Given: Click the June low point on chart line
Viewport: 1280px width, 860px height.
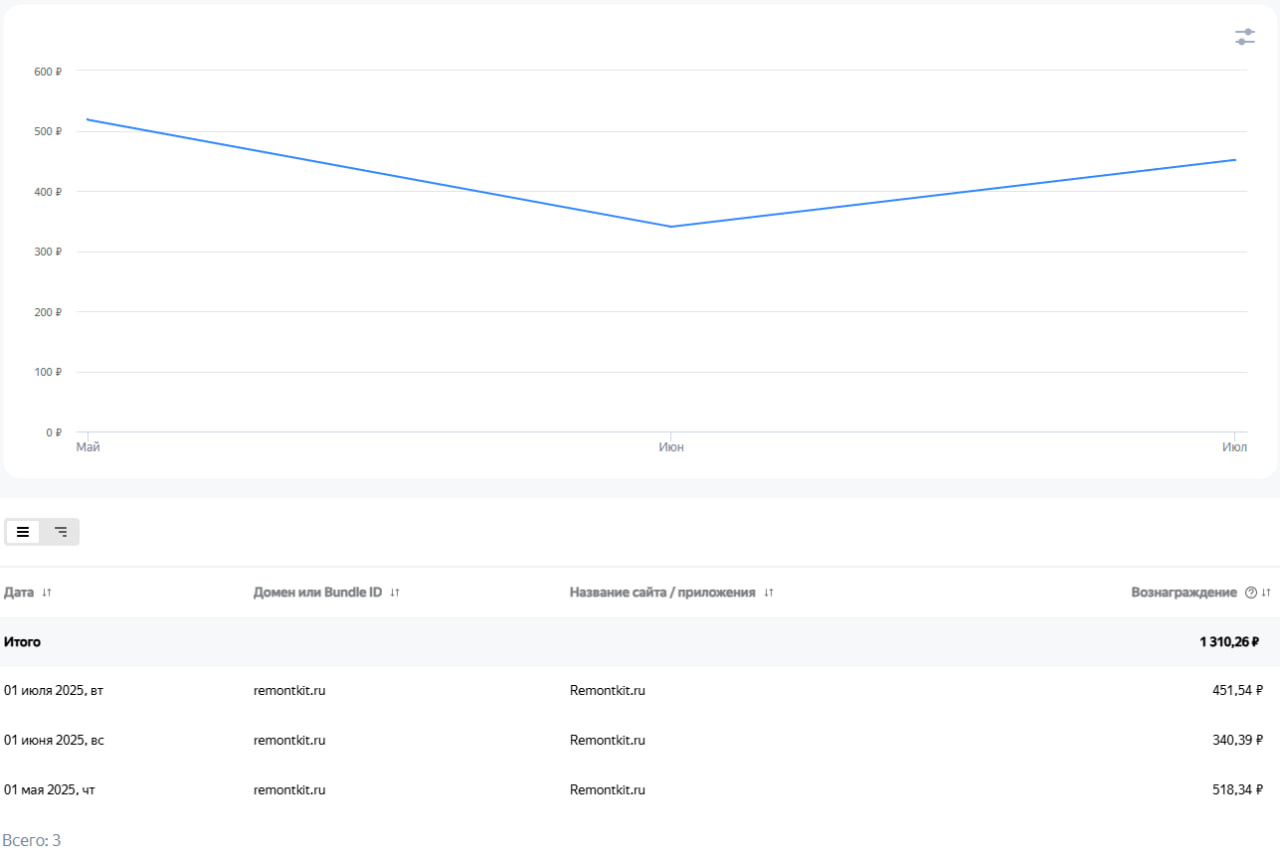Looking at the screenshot, I should [671, 226].
